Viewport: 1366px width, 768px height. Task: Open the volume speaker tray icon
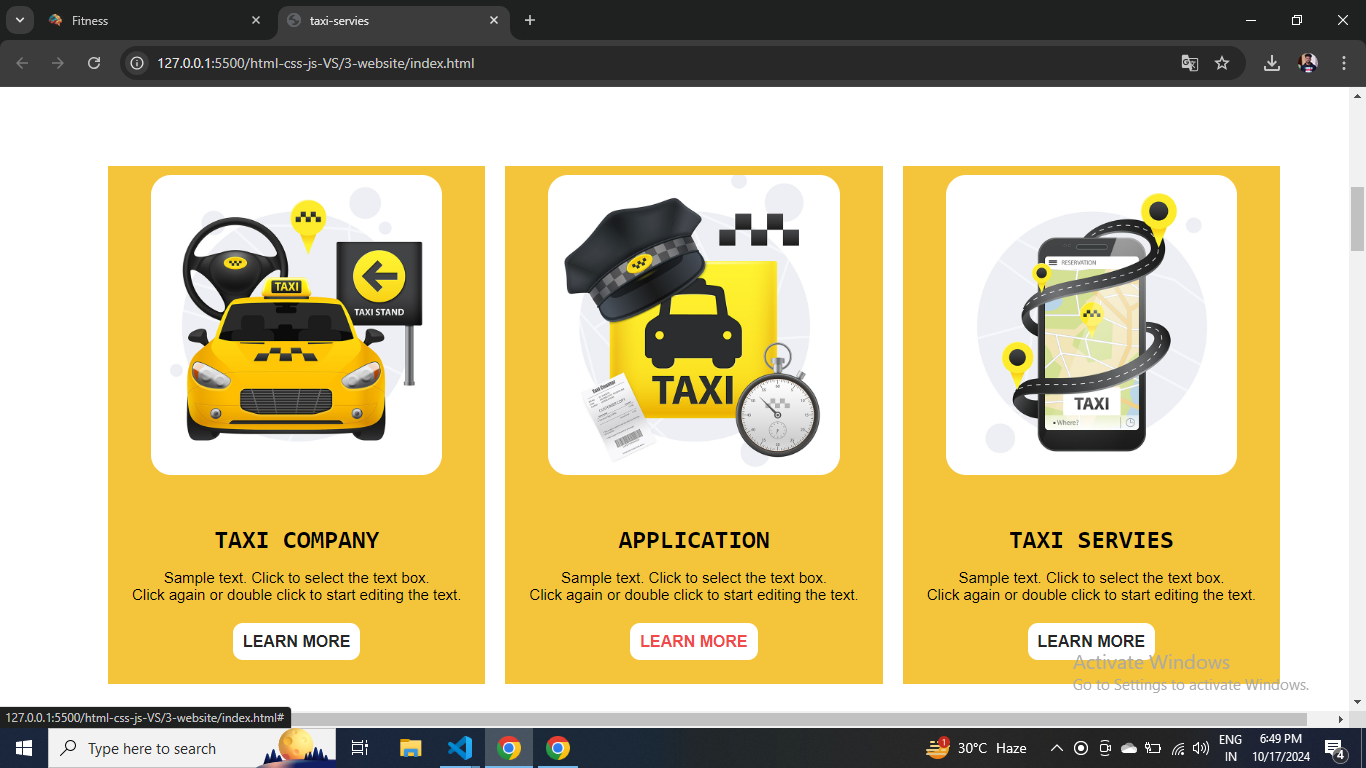(x=1201, y=748)
